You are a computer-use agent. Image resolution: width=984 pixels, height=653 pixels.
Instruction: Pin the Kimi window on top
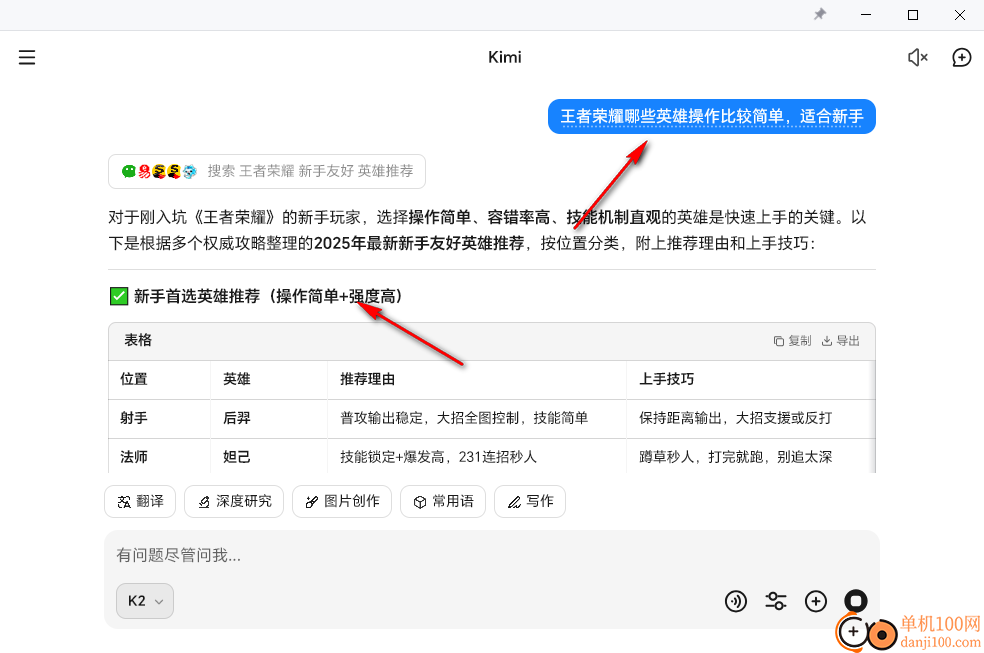(820, 14)
